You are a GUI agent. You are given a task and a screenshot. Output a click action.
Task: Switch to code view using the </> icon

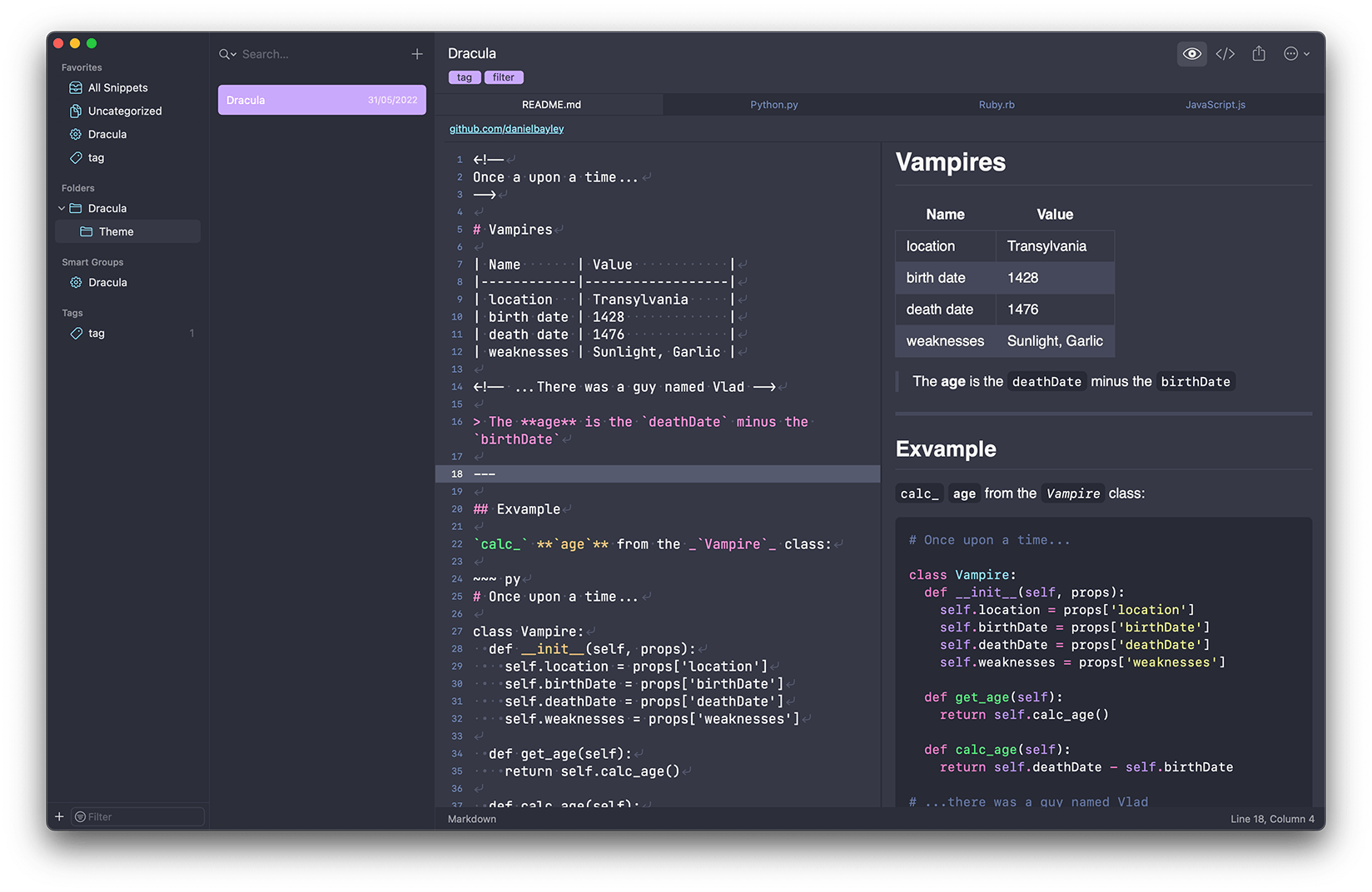(x=1225, y=53)
